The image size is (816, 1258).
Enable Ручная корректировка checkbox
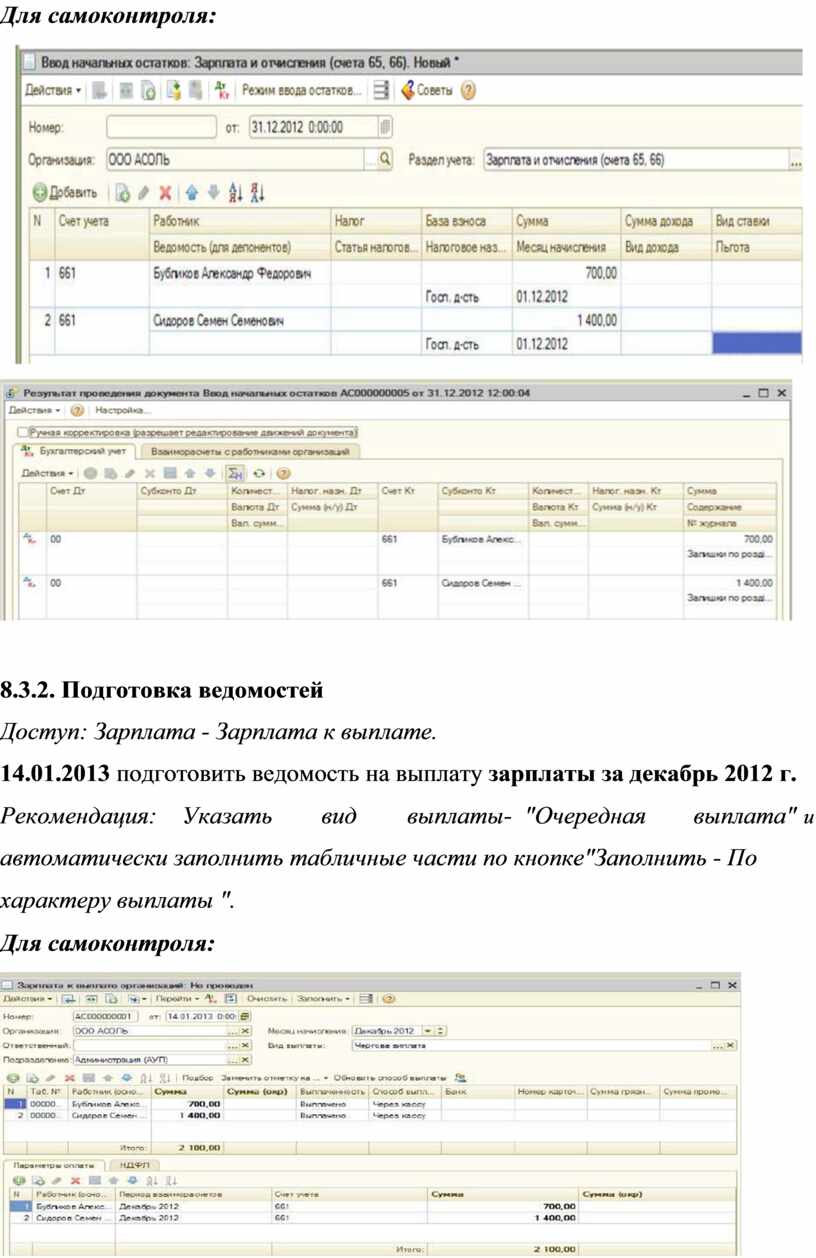click(x=23, y=432)
